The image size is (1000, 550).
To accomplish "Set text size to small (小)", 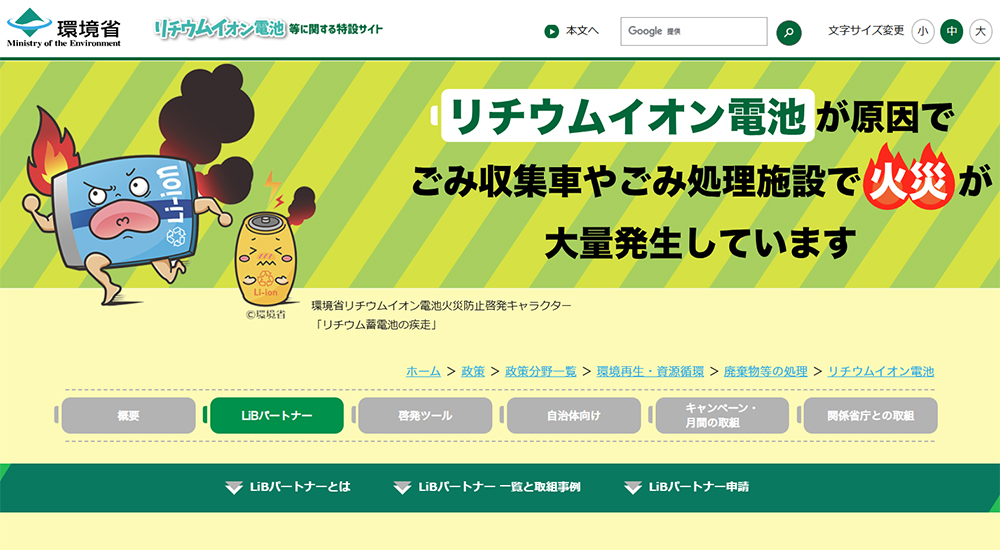I will pos(923,31).
